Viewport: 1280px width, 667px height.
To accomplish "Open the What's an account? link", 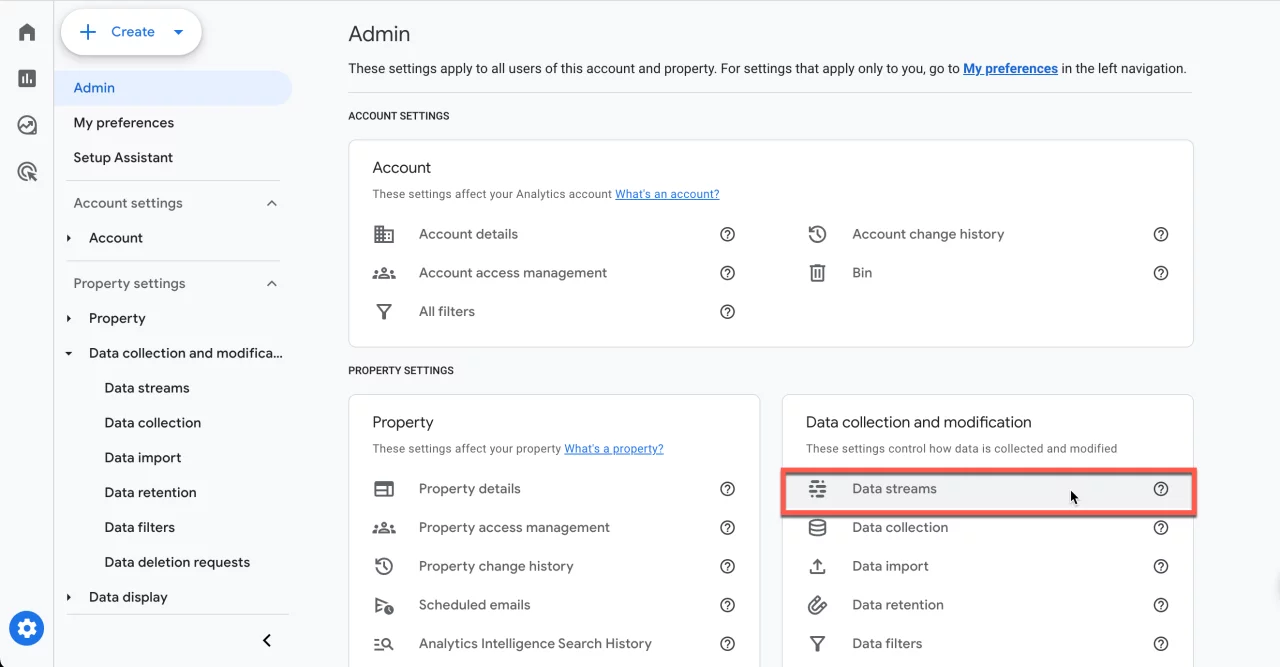I will [667, 194].
